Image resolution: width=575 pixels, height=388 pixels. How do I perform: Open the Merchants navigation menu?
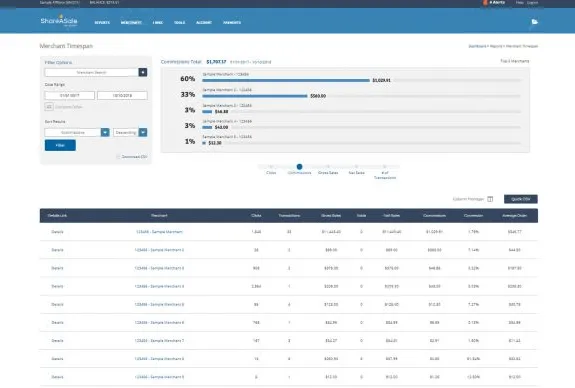coord(131,23)
